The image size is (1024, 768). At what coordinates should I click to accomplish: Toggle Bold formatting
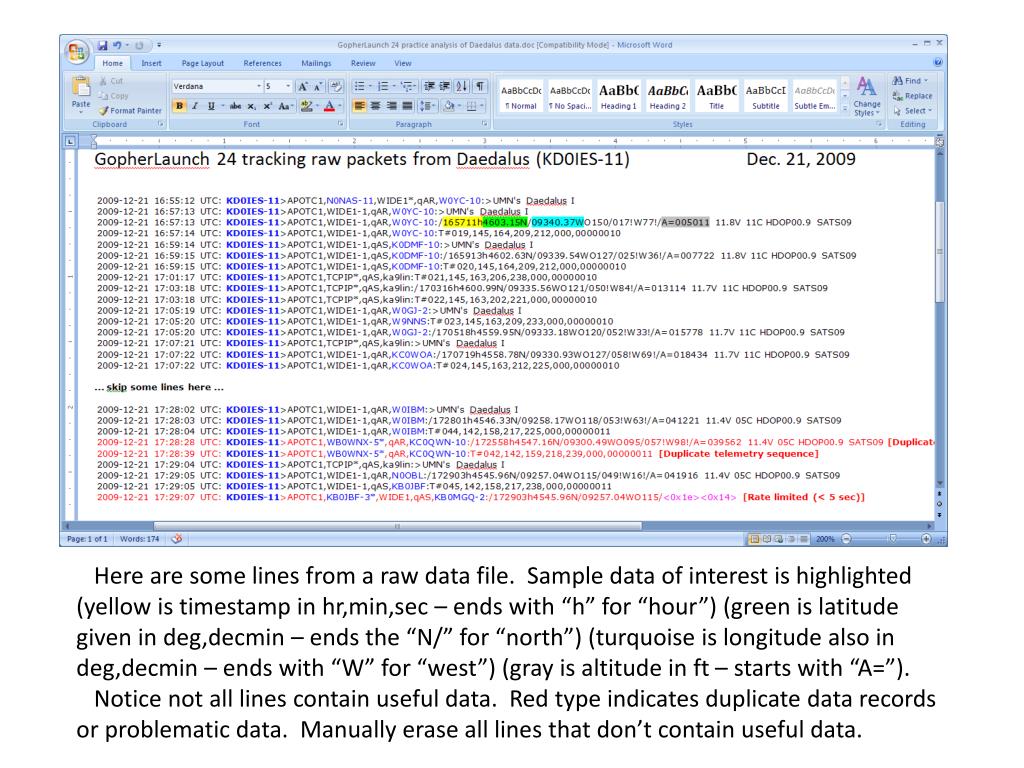(180, 106)
